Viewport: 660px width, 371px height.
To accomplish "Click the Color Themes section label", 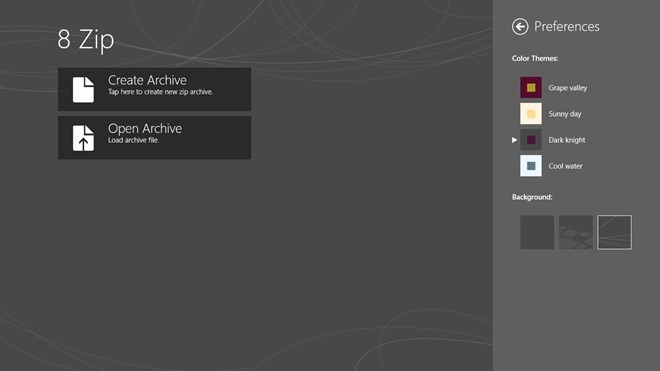I will tap(535, 59).
